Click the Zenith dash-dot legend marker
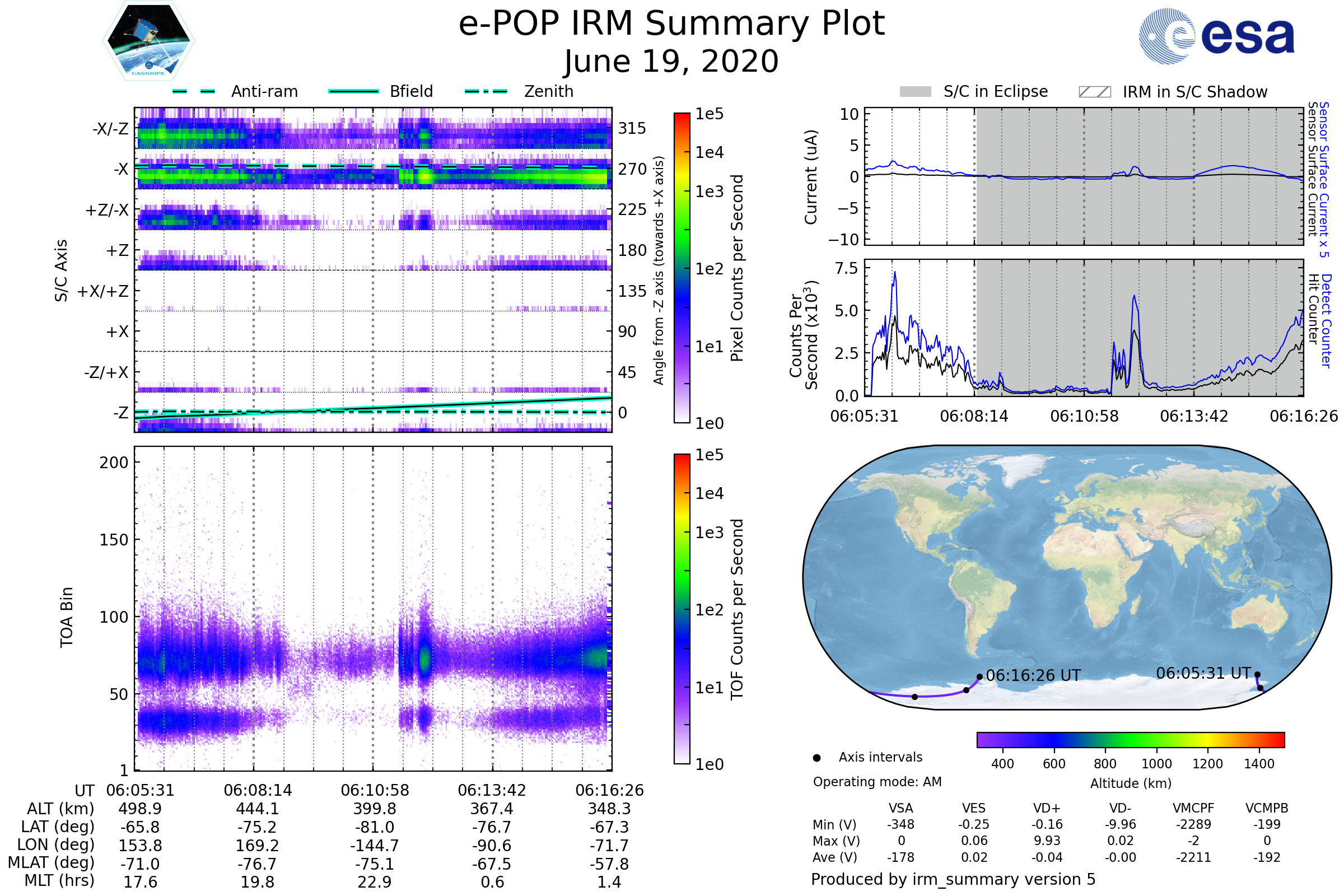The image size is (1344, 896). coord(486,91)
